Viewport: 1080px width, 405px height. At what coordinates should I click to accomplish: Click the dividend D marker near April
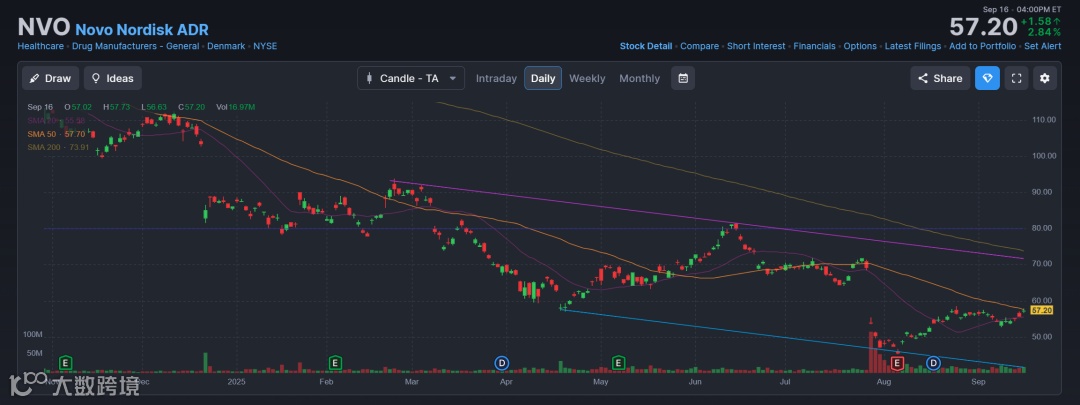[502, 362]
